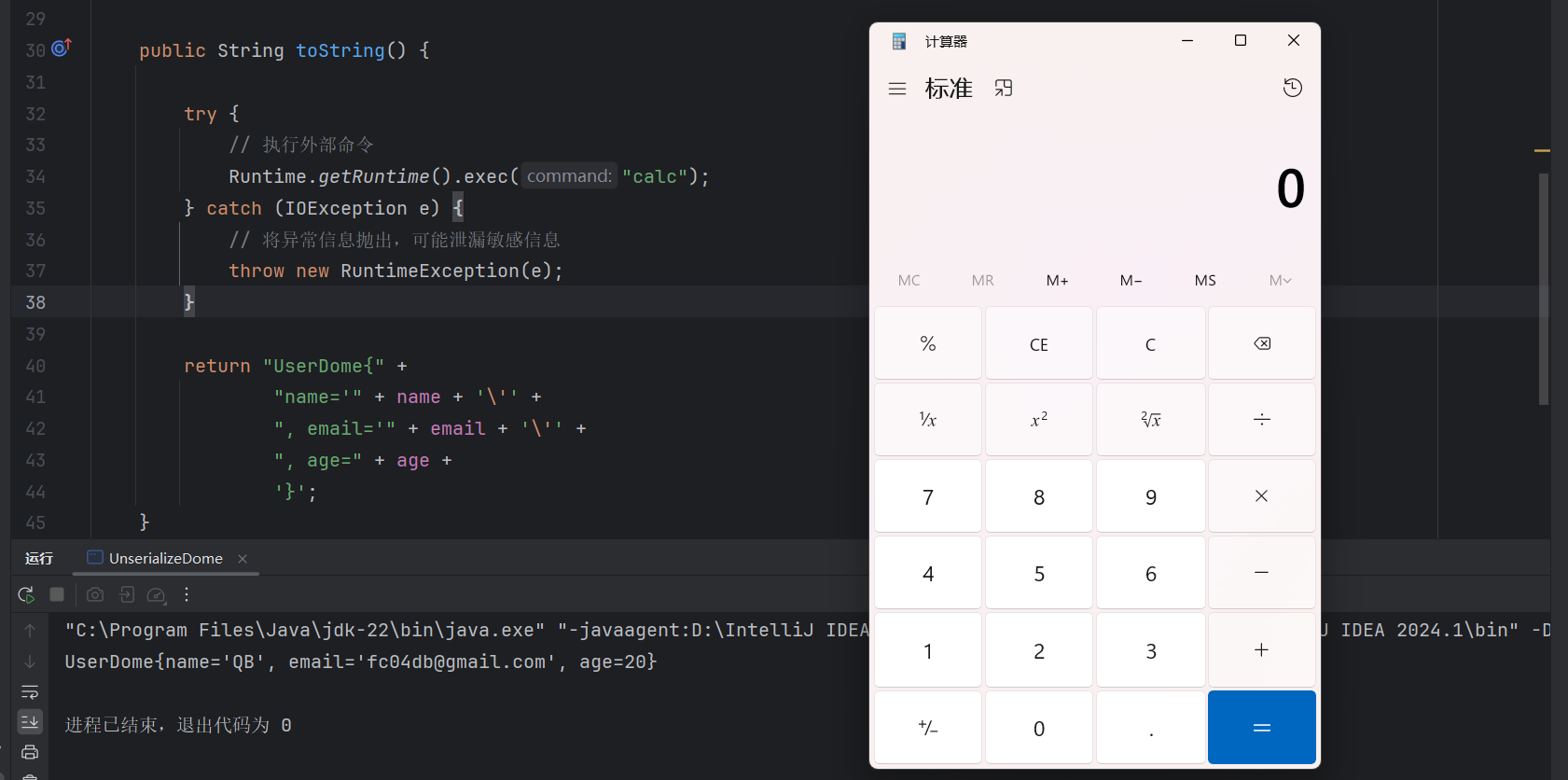Click the stop process square icon

point(57,594)
